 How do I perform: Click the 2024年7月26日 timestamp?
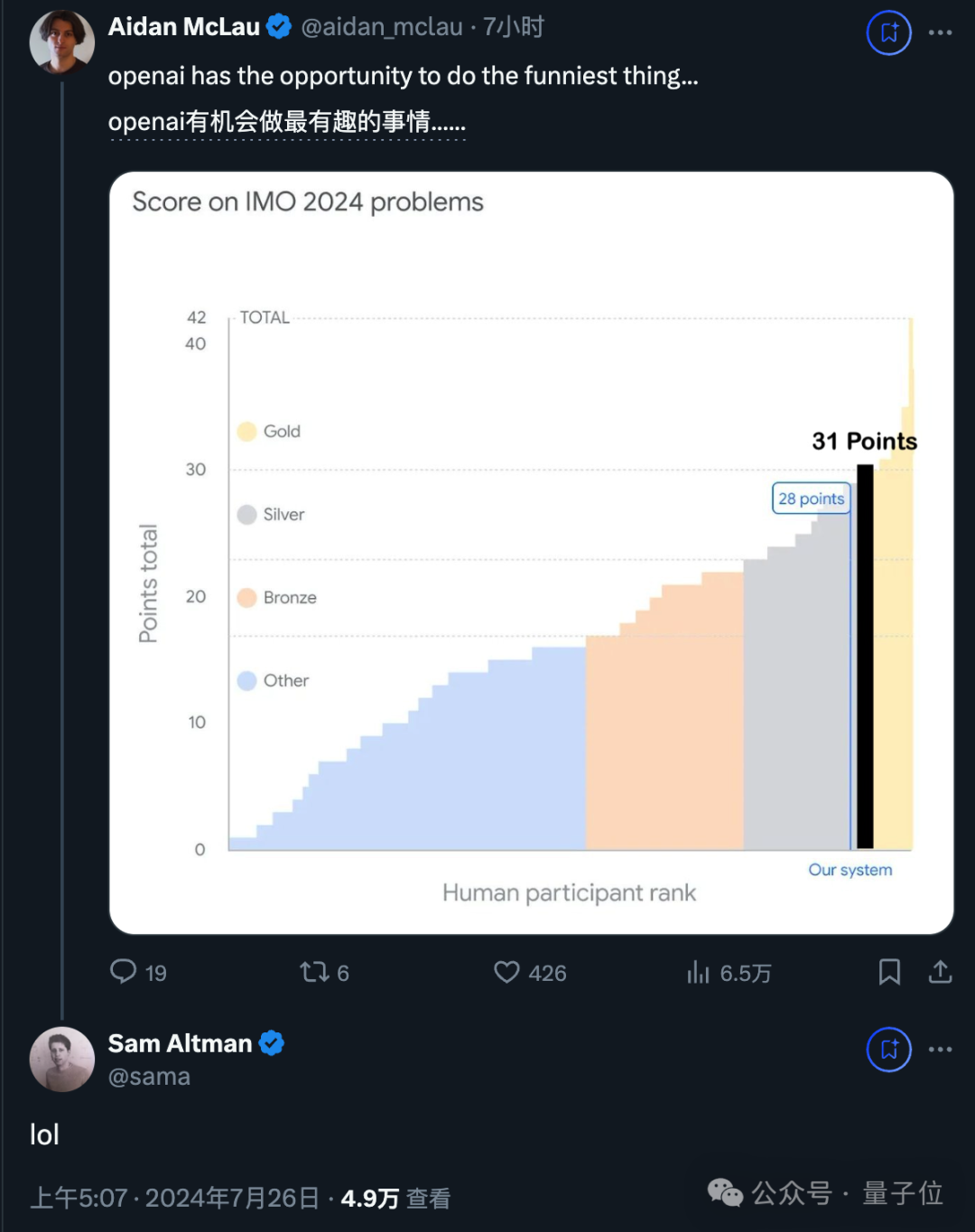pyautogui.click(x=232, y=1199)
